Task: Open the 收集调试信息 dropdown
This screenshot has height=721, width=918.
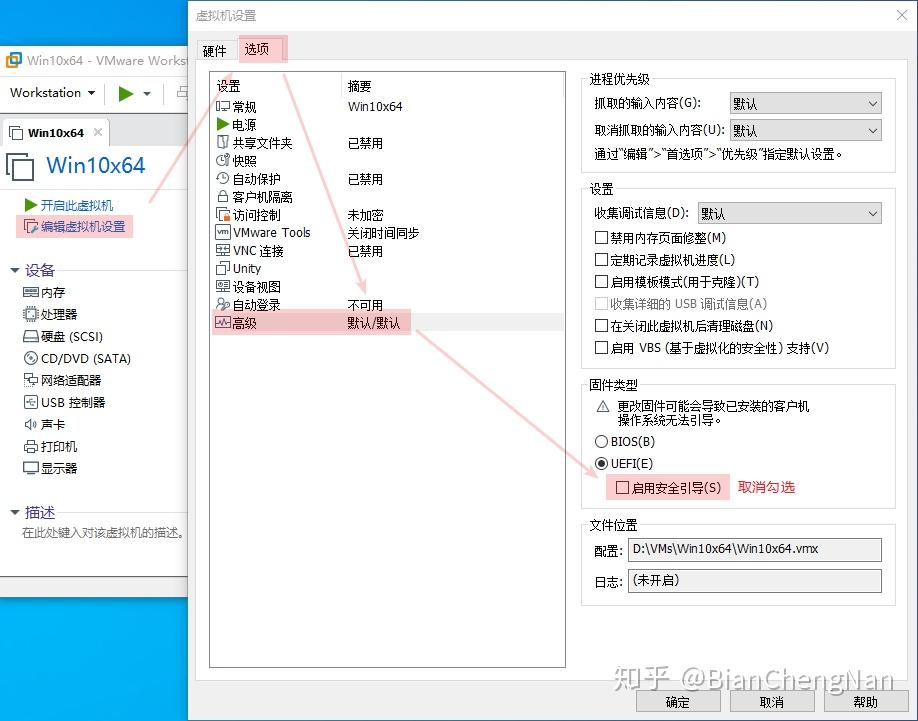Action: click(790, 212)
